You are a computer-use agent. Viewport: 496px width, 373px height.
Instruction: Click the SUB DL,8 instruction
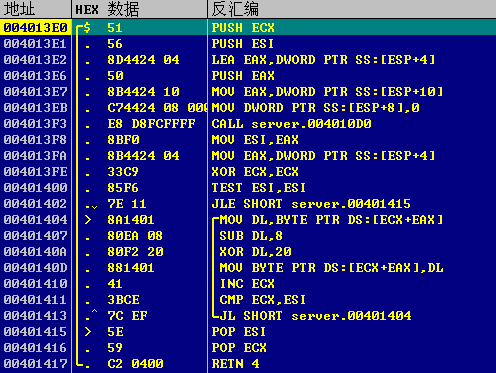click(251, 236)
